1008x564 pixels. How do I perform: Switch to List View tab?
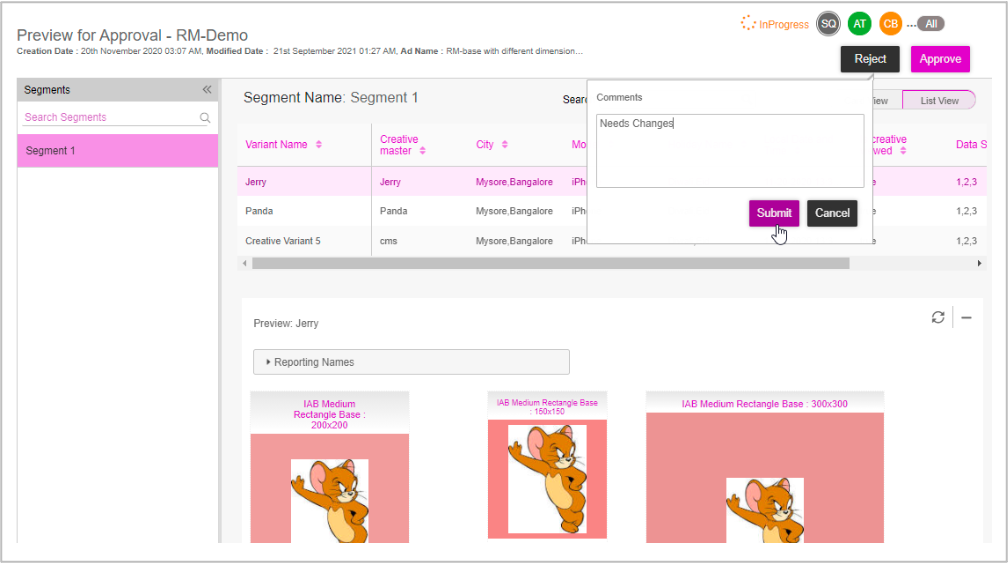click(939, 100)
